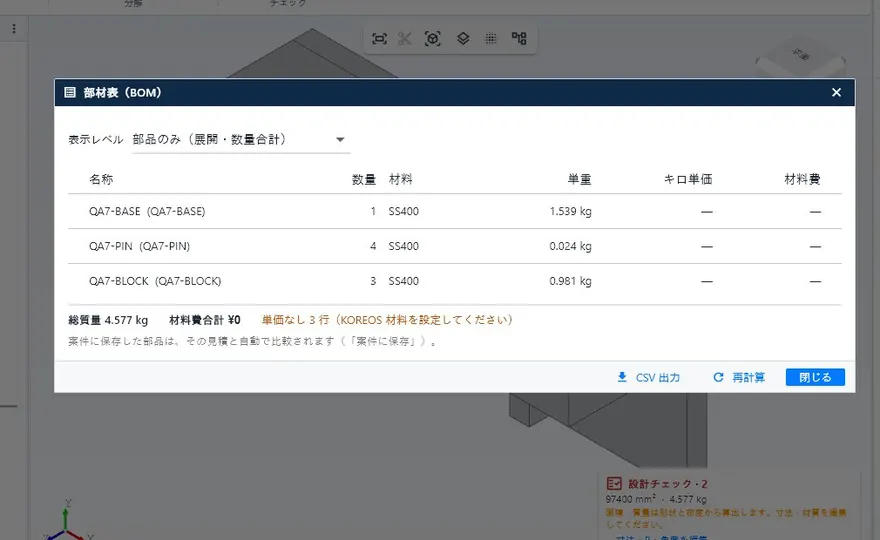Click the 材料費合計 ¥0 total
Viewport: 880px width, 540px height.
point(205,320)
